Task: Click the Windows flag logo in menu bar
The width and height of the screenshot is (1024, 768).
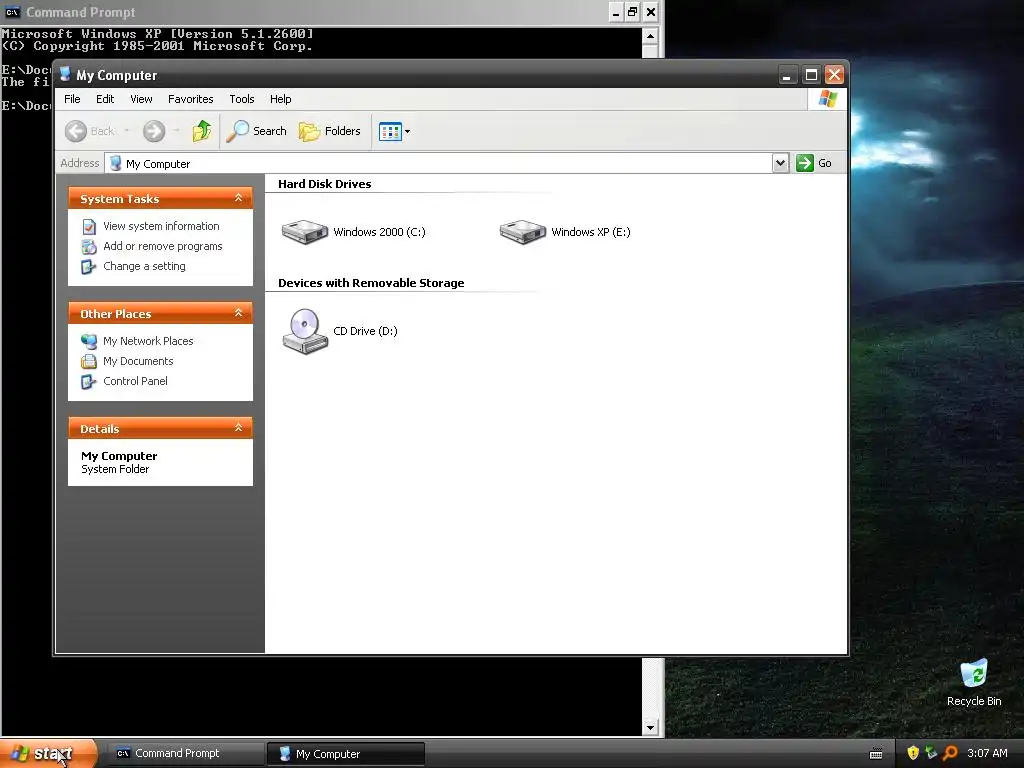Action: [x=827, y=99]
